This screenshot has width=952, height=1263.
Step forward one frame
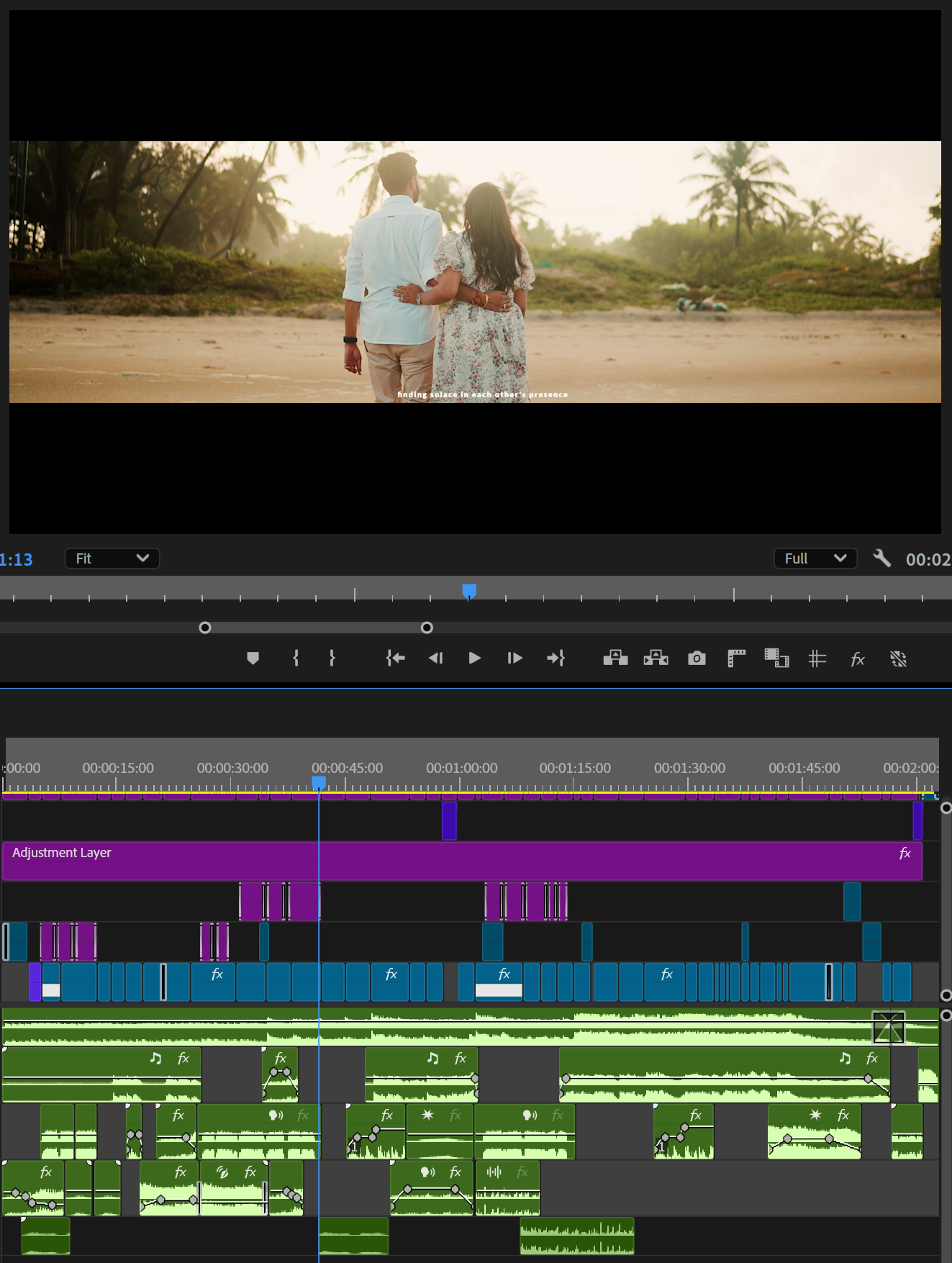[514, 658]
